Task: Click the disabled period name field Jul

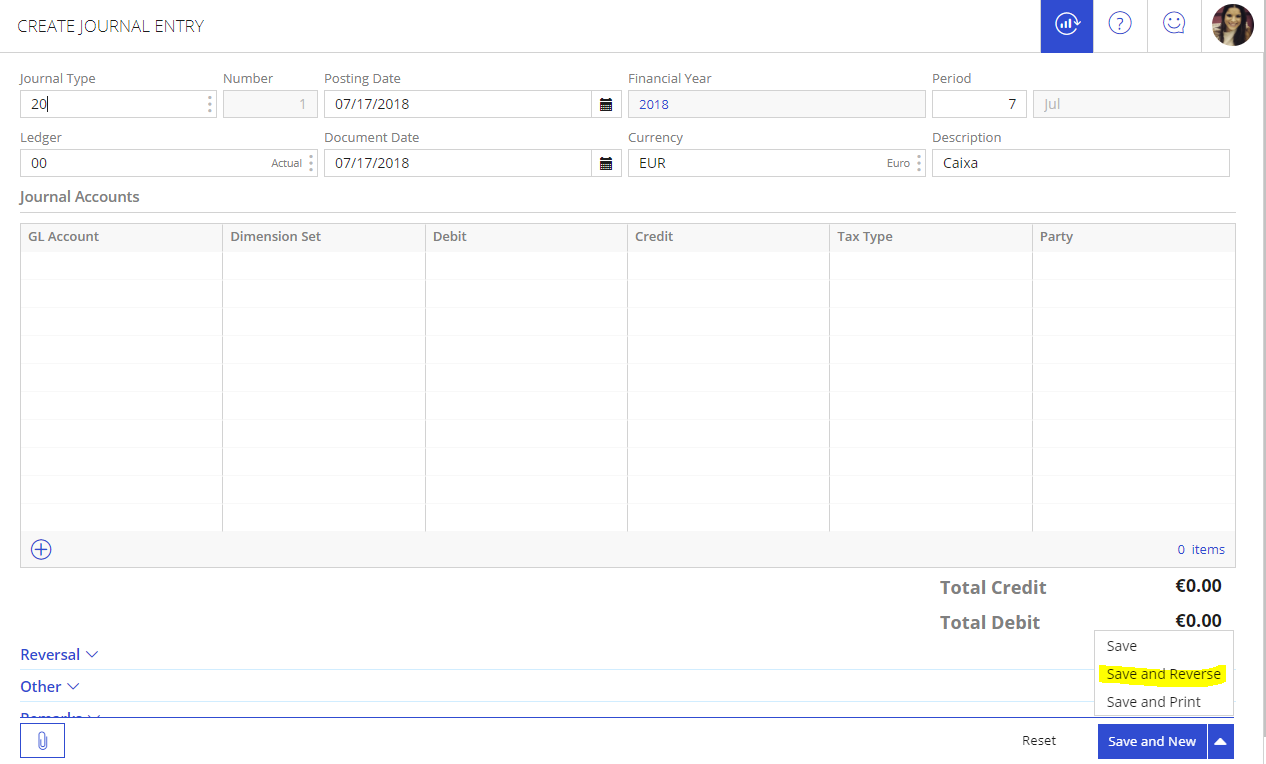Action: click(x=1131, y=104)
